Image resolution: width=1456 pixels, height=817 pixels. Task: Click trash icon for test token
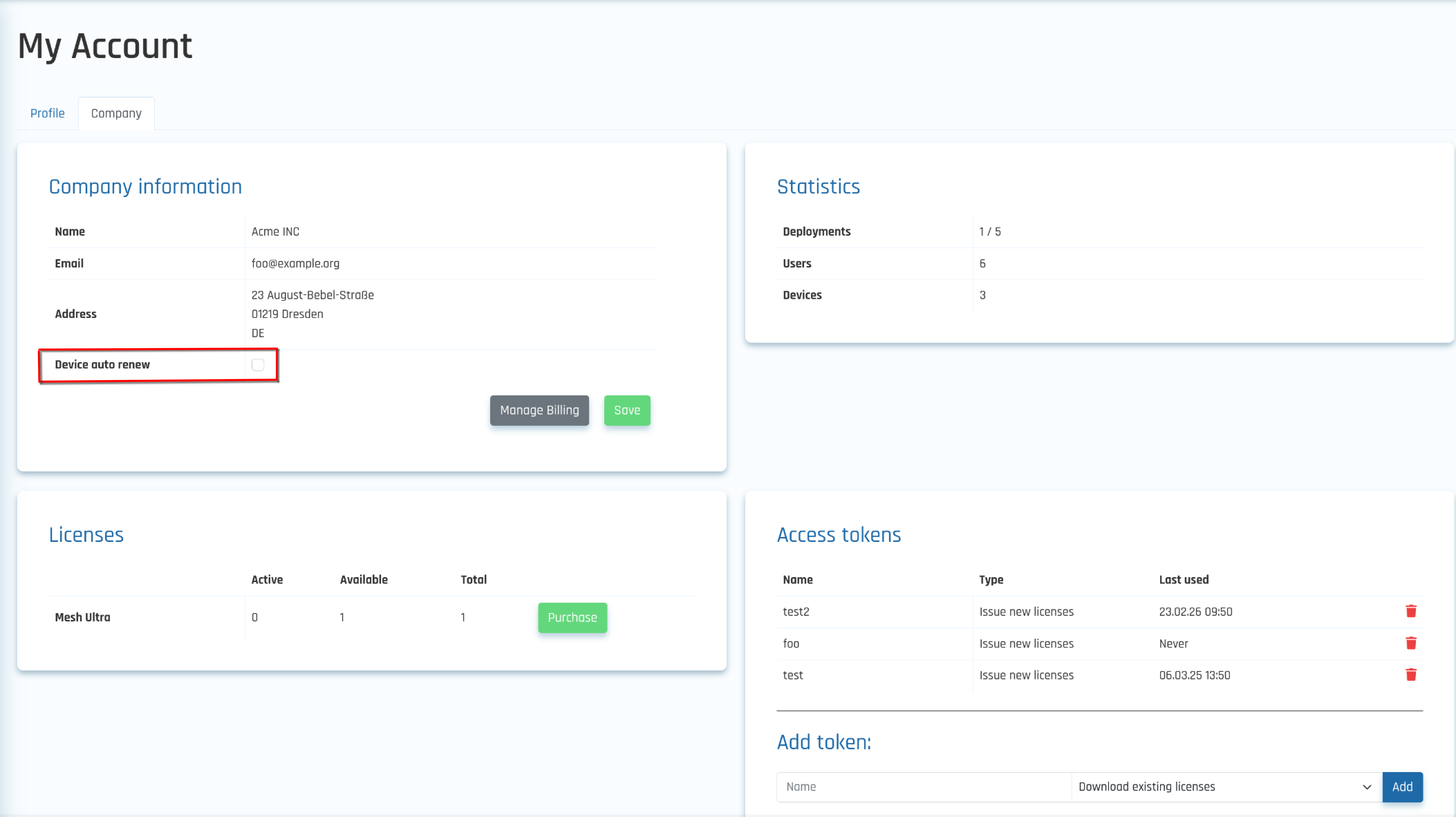click(x=1411, y=675)
